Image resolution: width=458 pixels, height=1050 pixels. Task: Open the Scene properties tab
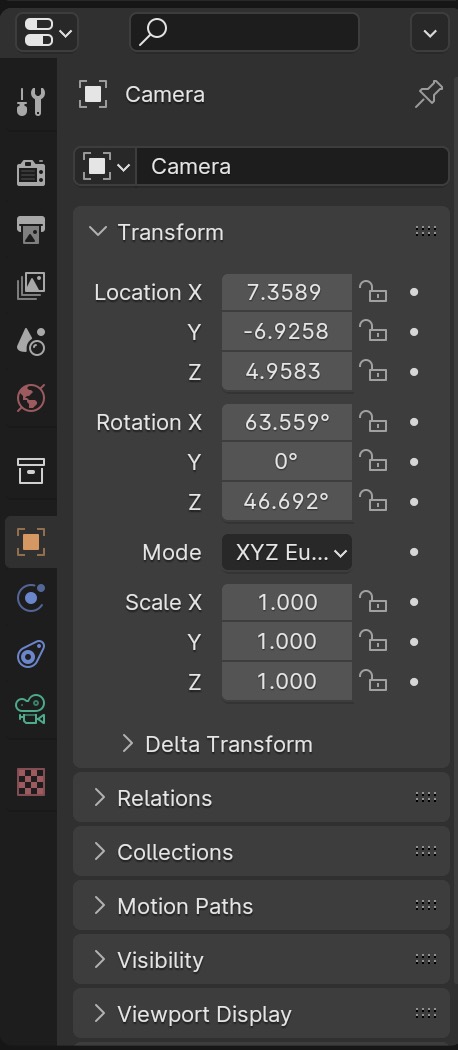pos(30,342)
